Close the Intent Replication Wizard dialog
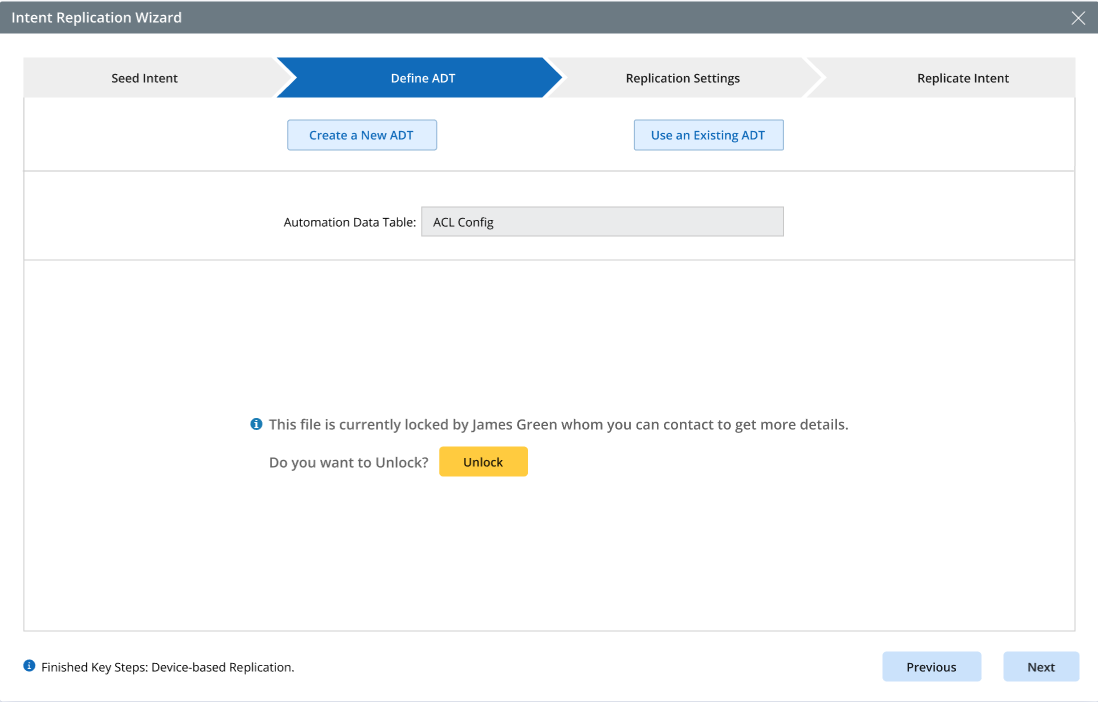 1078,18
